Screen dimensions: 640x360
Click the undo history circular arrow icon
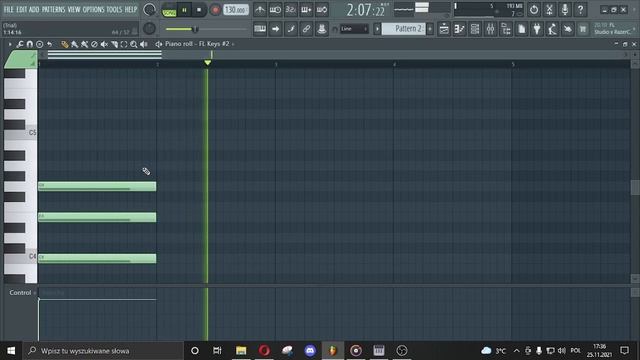coord(534,9)
